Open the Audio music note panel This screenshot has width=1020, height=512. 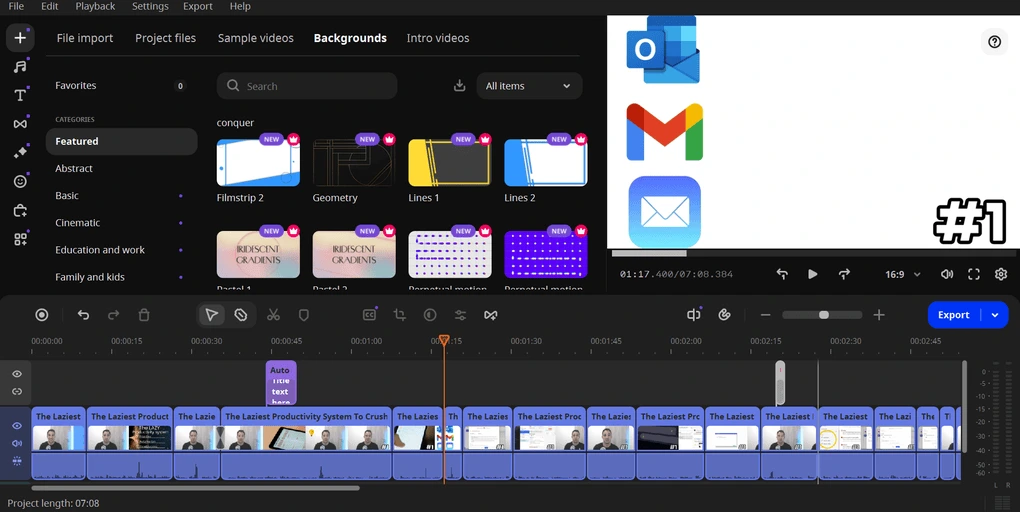tap(20, 66)
